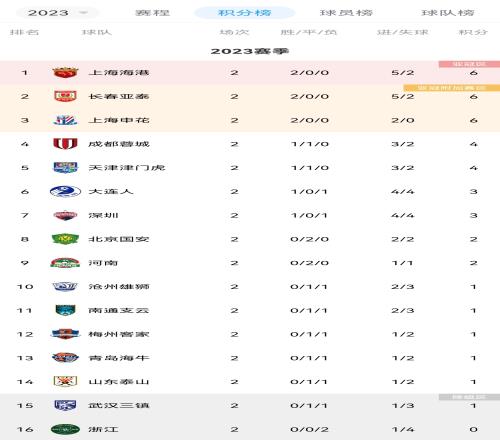Click the 上海申花 team logo
Screen dimensions: 500x440
[x=65, y=120]
